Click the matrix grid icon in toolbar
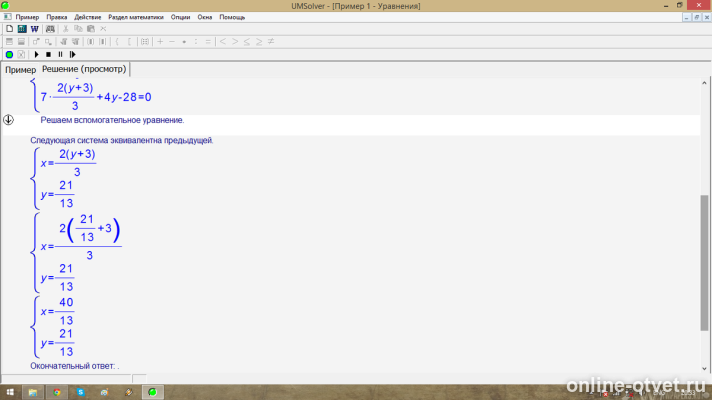The image size is (712, 400). pyautogui.click(x=145, y=41)
